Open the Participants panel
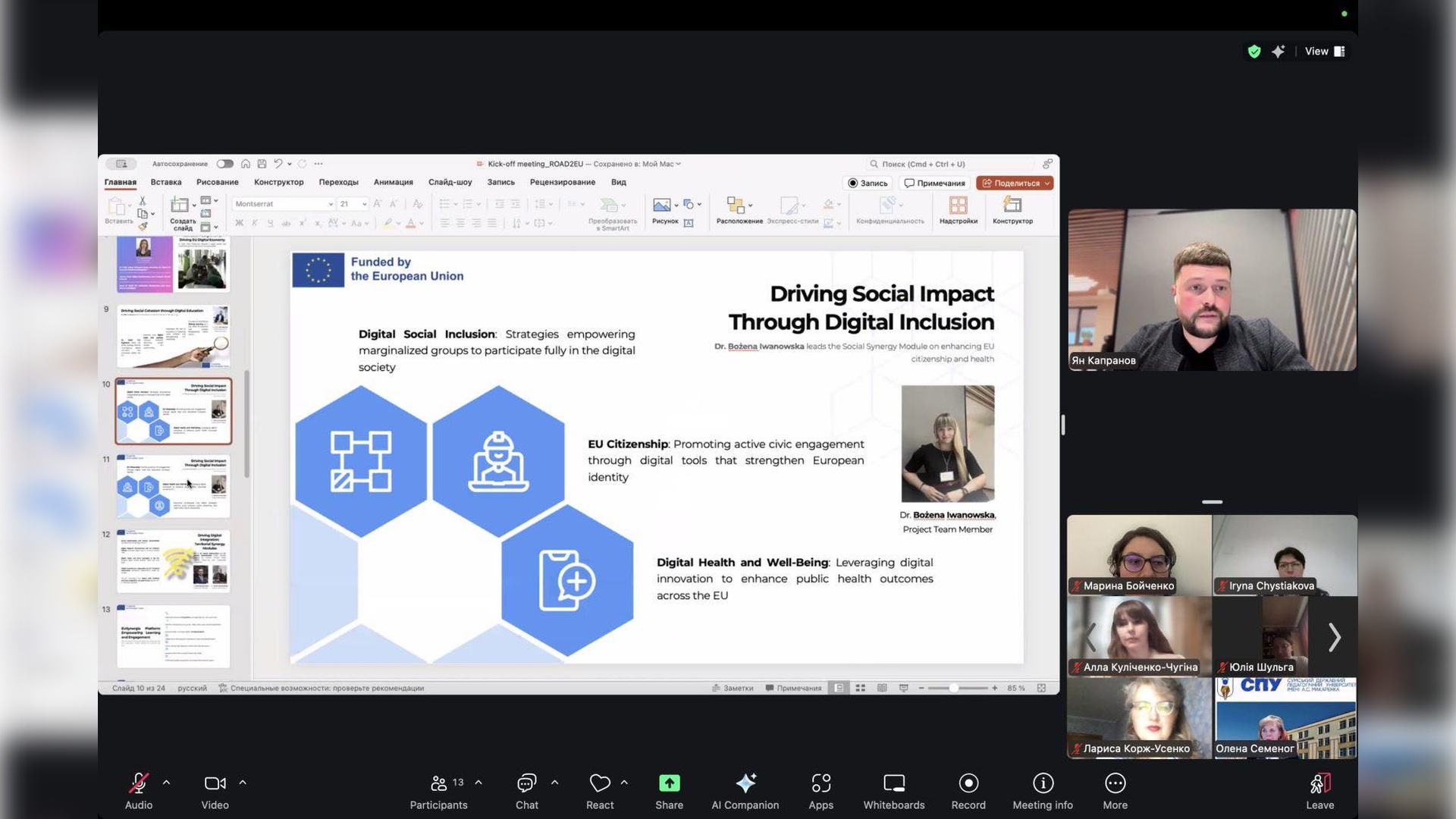 (438, 783)
